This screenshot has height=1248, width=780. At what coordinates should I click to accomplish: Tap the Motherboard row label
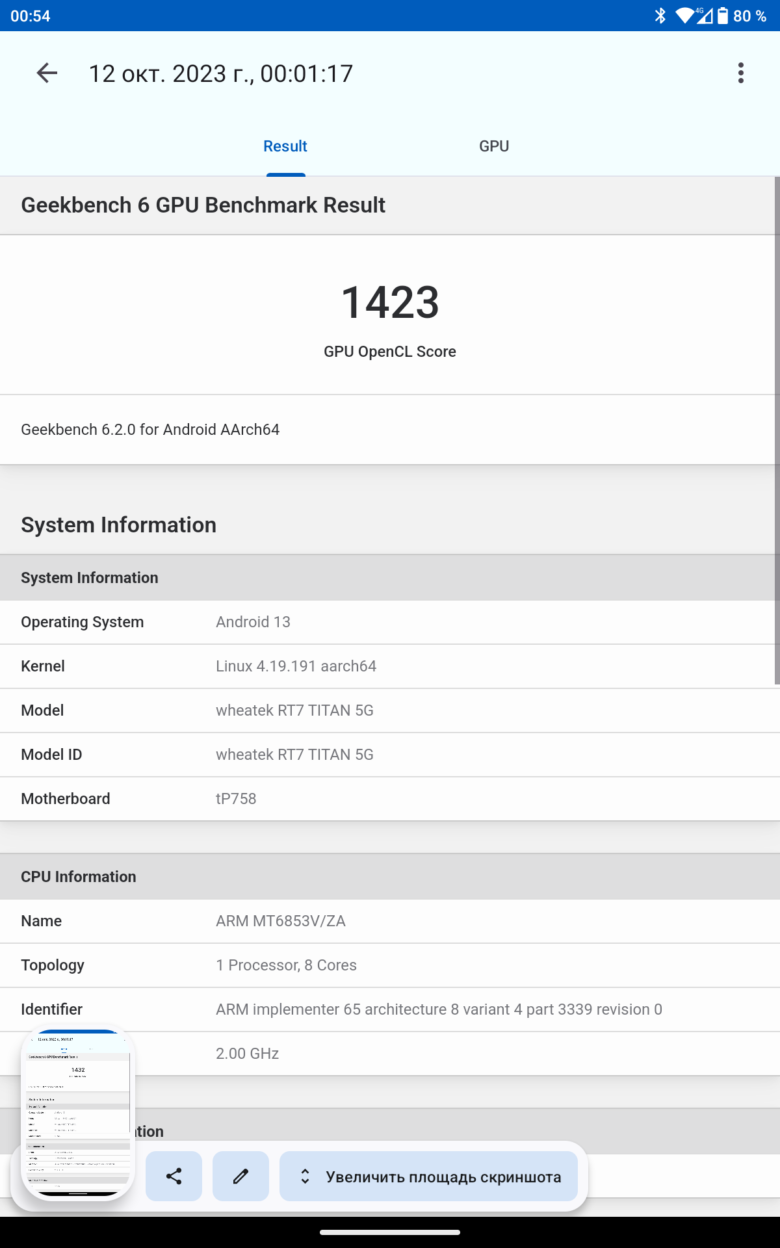click(66, 798)
